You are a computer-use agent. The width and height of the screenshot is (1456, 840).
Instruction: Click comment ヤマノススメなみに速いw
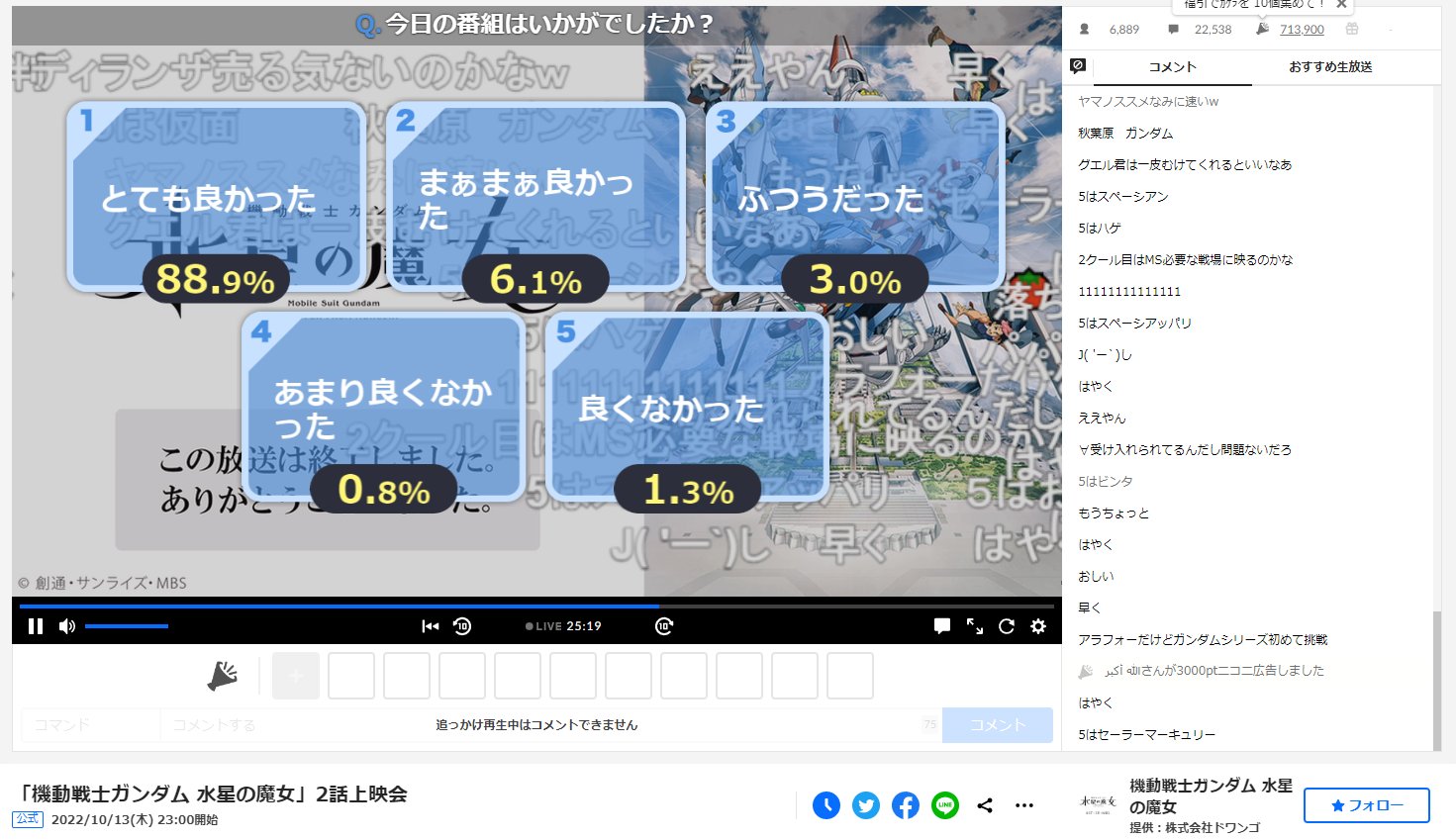click(x=1148, y=102)
